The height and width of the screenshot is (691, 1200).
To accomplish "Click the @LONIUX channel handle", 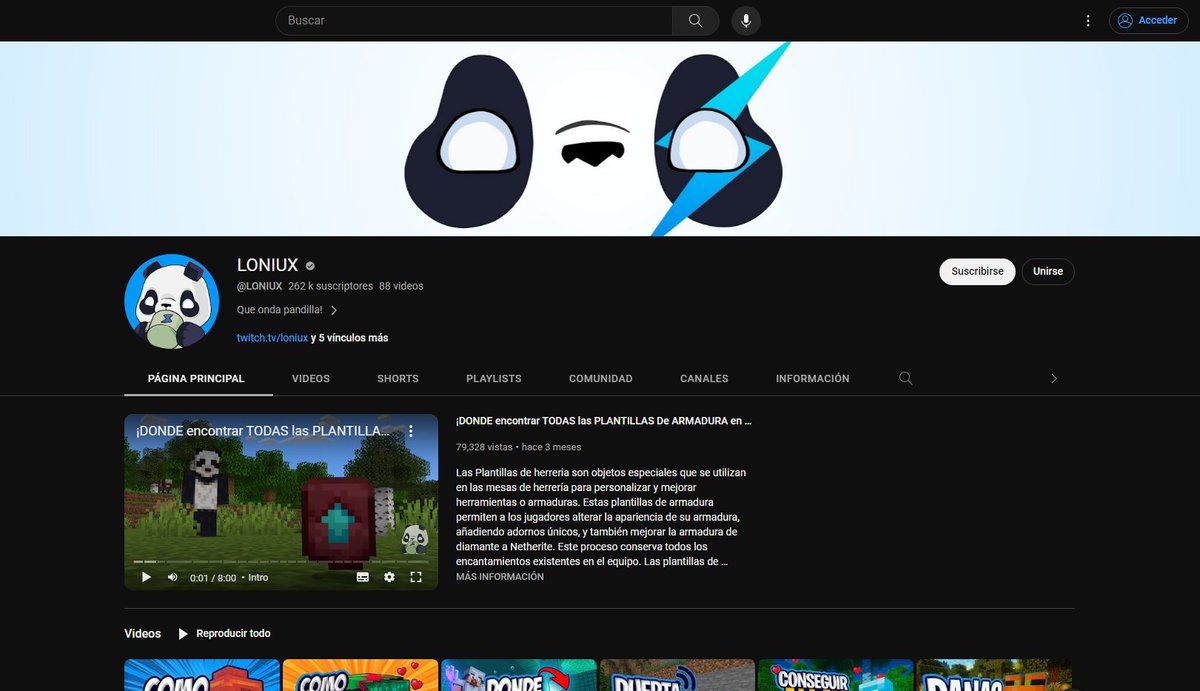I will pyautogui.click(x=259, y=286).
